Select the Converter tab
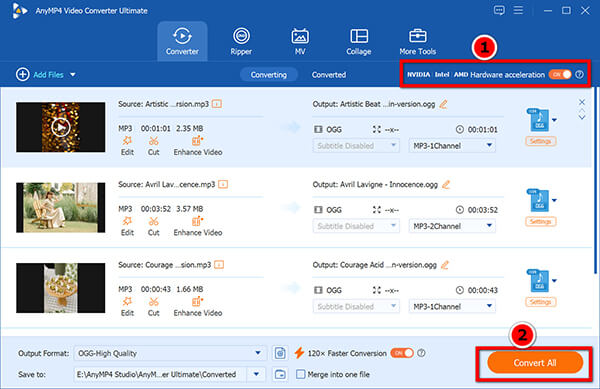The image size is (600, 389). (182, 41)
